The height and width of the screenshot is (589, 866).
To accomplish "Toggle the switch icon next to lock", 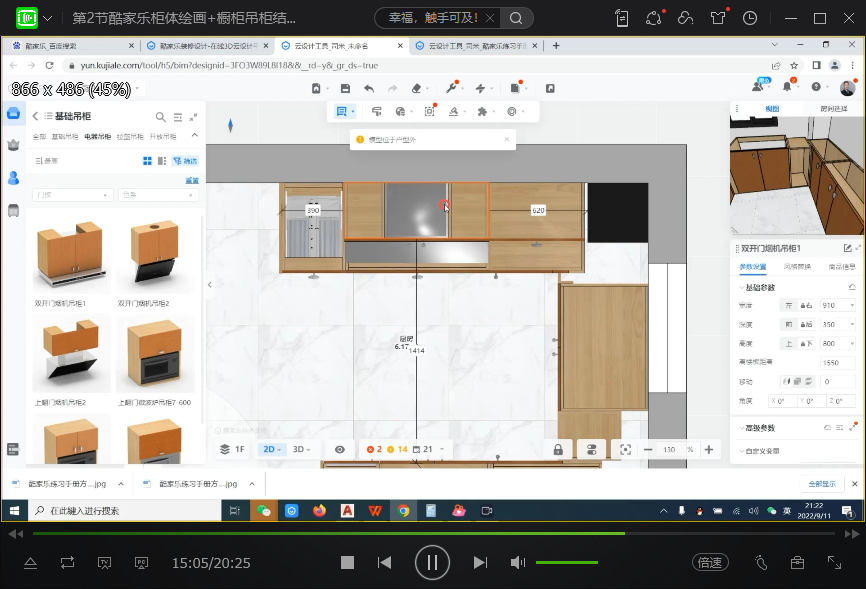I will (591, 450).
